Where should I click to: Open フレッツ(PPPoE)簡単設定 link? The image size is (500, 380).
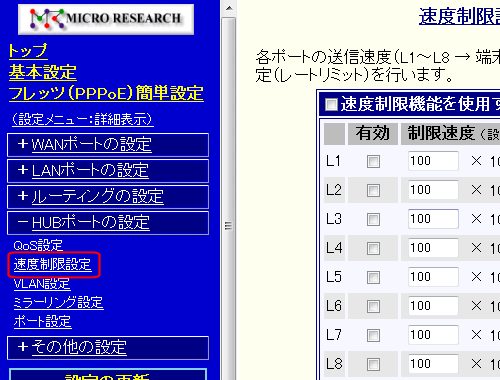(106, 93)
